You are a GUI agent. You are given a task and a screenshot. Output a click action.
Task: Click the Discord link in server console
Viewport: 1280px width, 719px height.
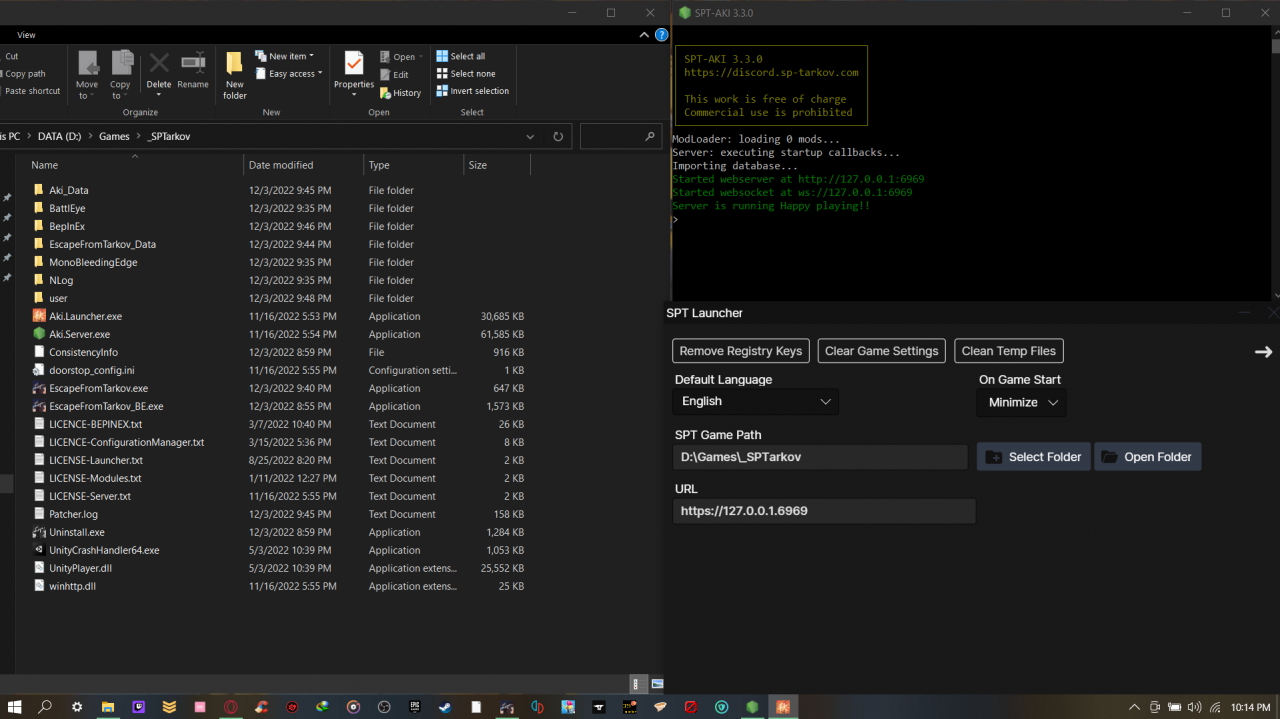(x=771, y=73)
